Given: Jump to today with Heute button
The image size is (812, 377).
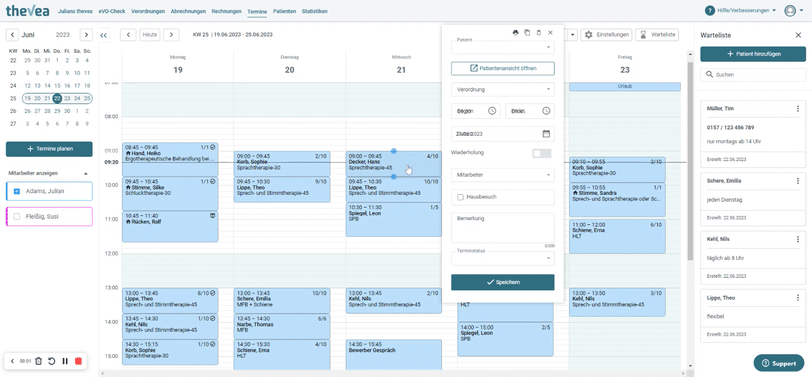Looking at the screenshot, I should 150,35.
